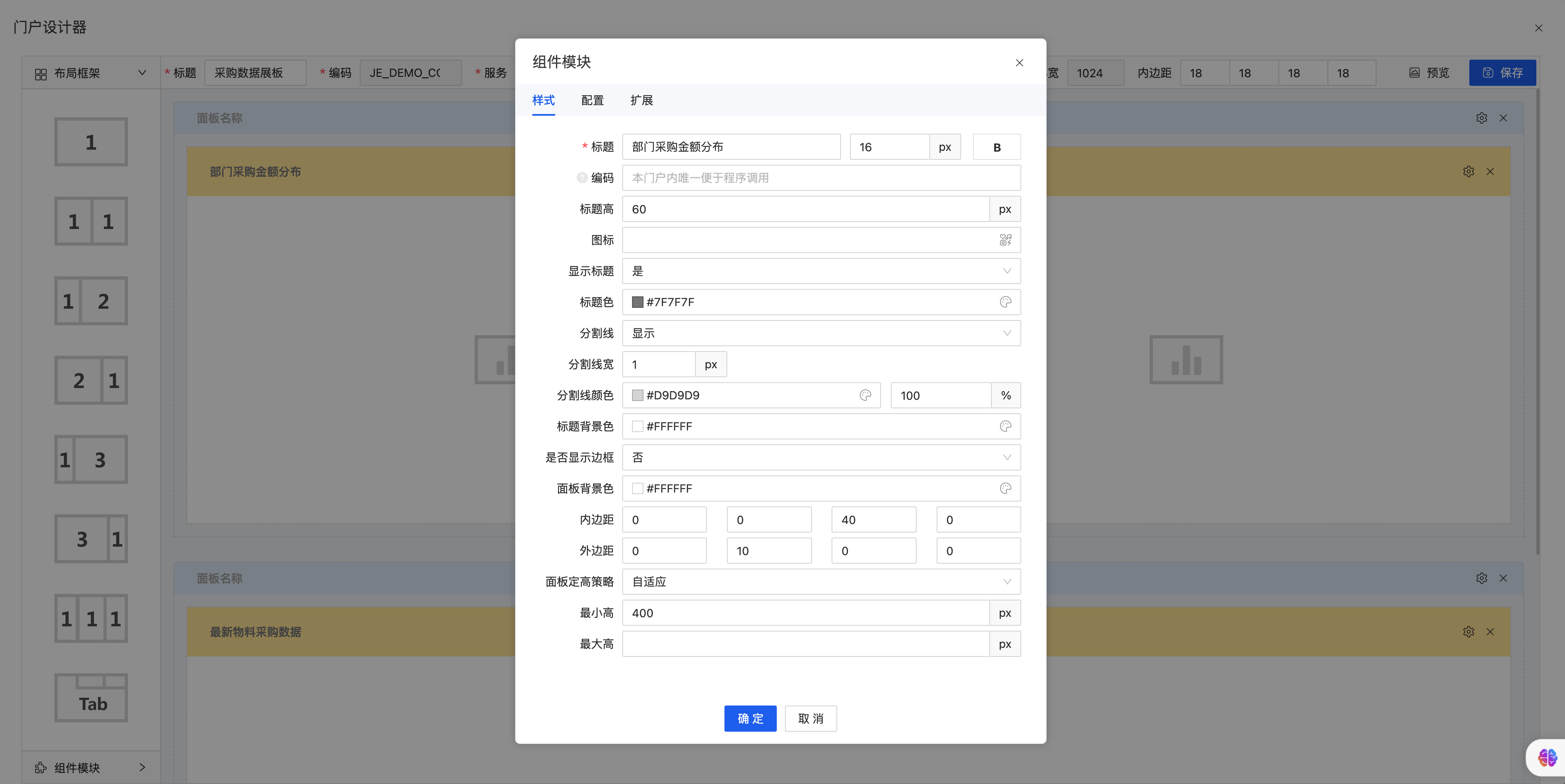Open the 显示标题 dropdown

point(821,271)
